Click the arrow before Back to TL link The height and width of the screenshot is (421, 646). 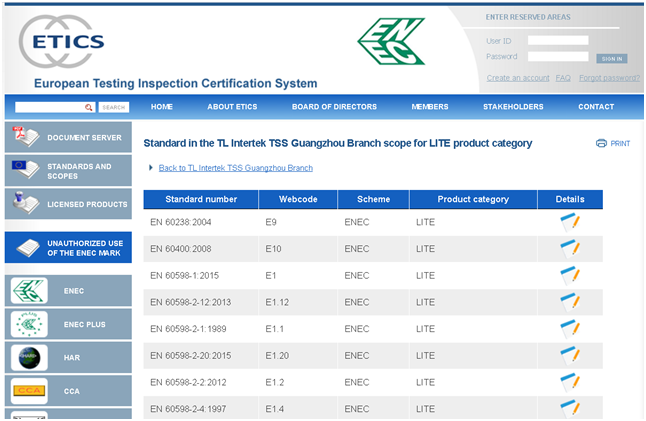pyautogui.click(x=151, y=168)
